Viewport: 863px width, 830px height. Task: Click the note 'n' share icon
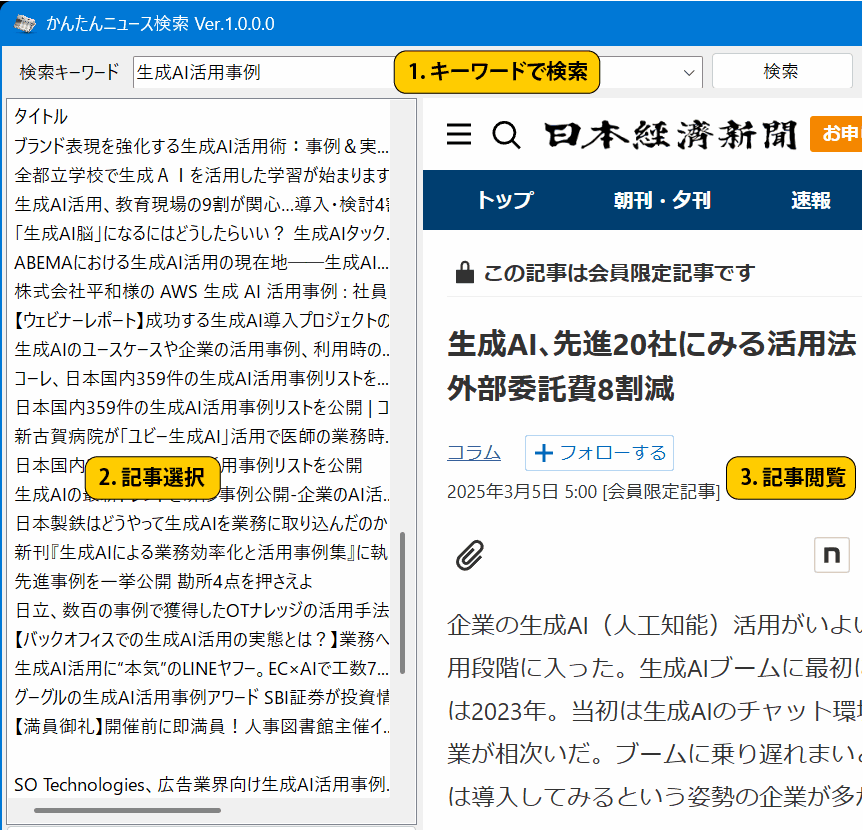[x=831, y=554]
